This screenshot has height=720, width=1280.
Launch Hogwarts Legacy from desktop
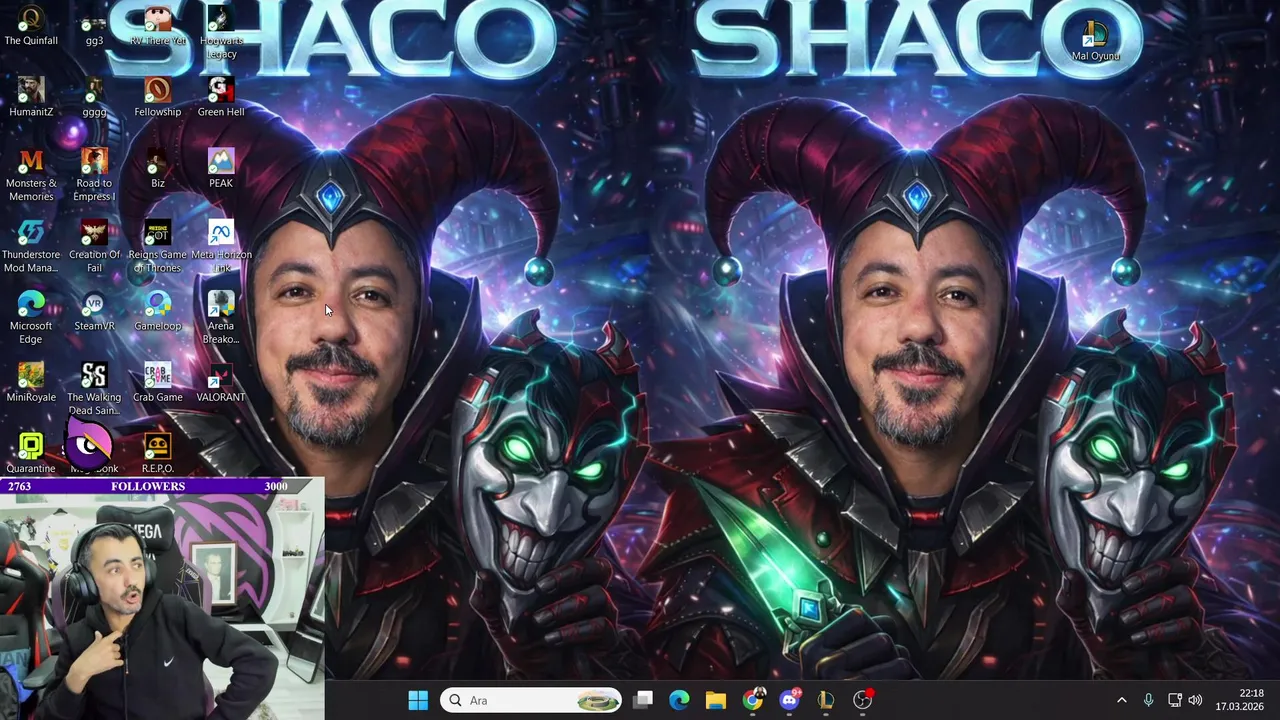pyautogui.click(x=221, y=32)
